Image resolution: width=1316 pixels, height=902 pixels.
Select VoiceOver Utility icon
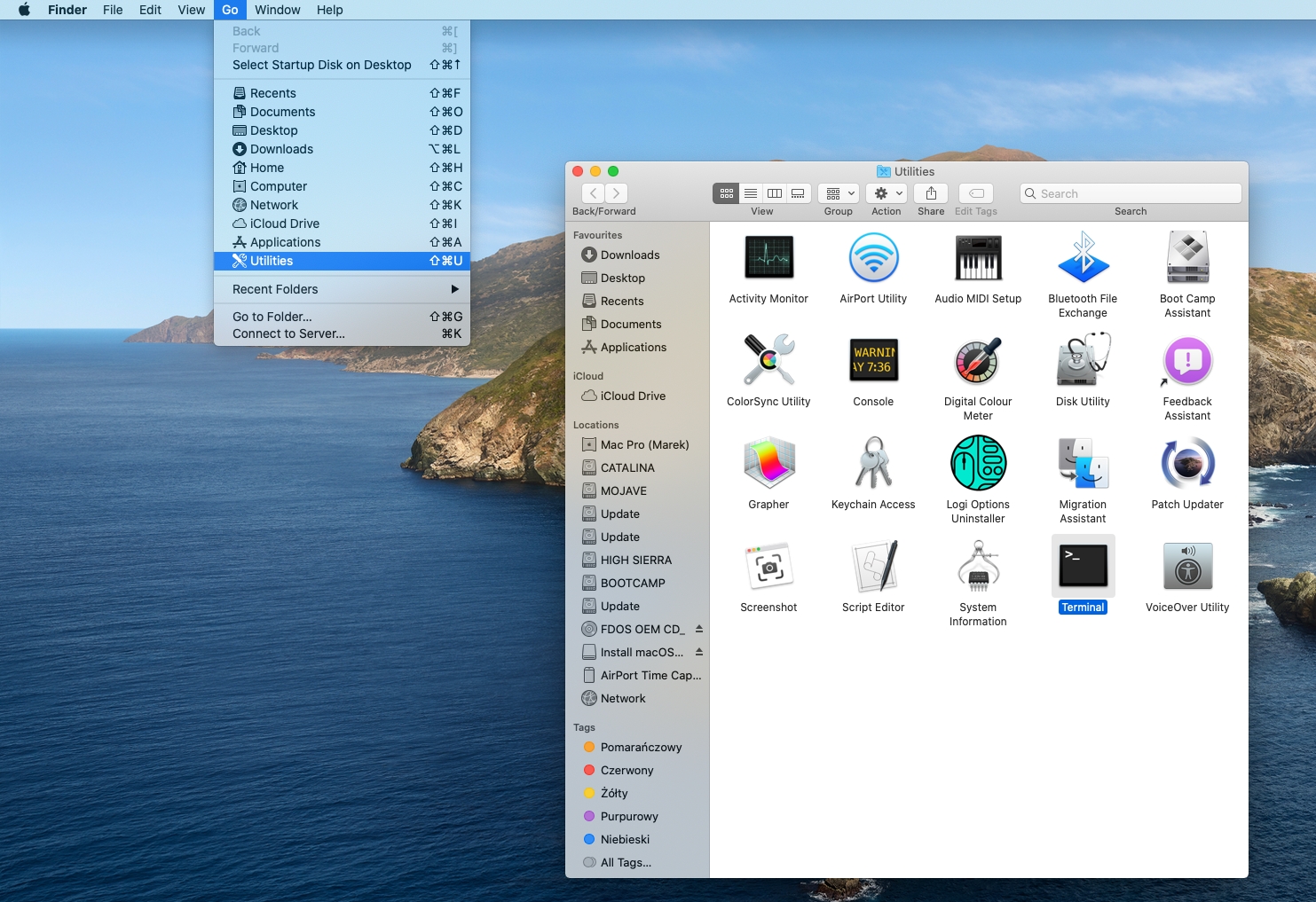pyautogui.click(x=1187, y=566)
